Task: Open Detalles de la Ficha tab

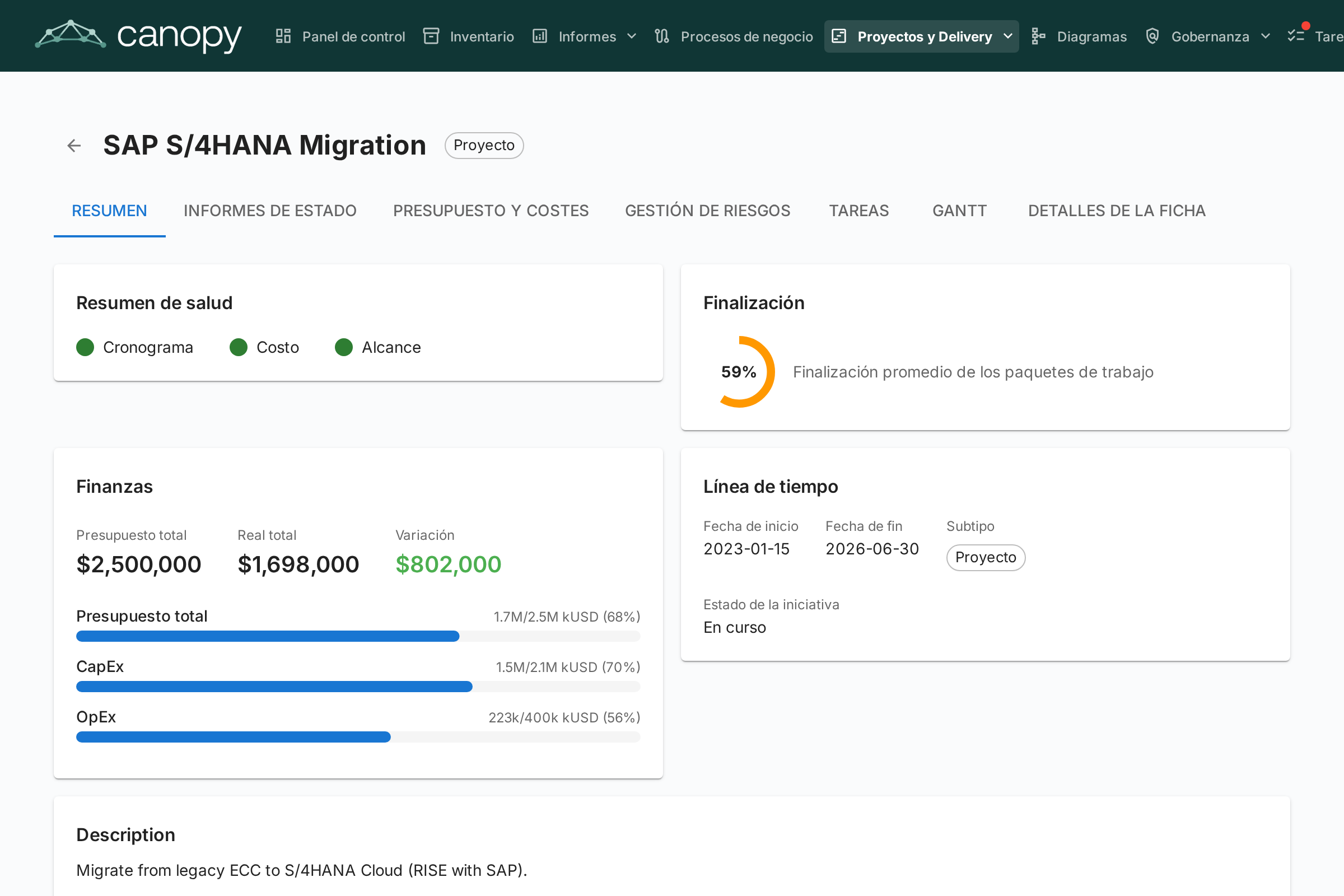Action: point(1117,211)
